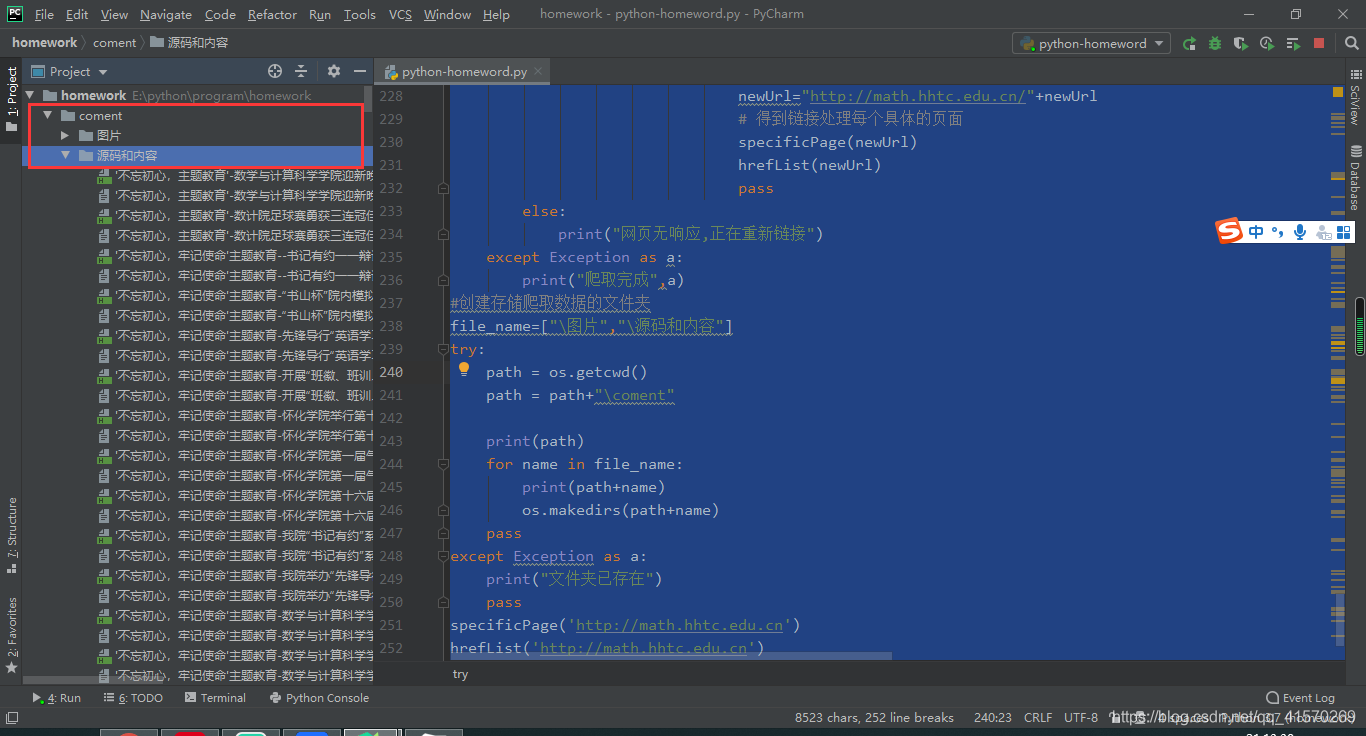This screenshot has height=736, width=1366.
Task: Open the File menu
Action: (x=44, y=14)
